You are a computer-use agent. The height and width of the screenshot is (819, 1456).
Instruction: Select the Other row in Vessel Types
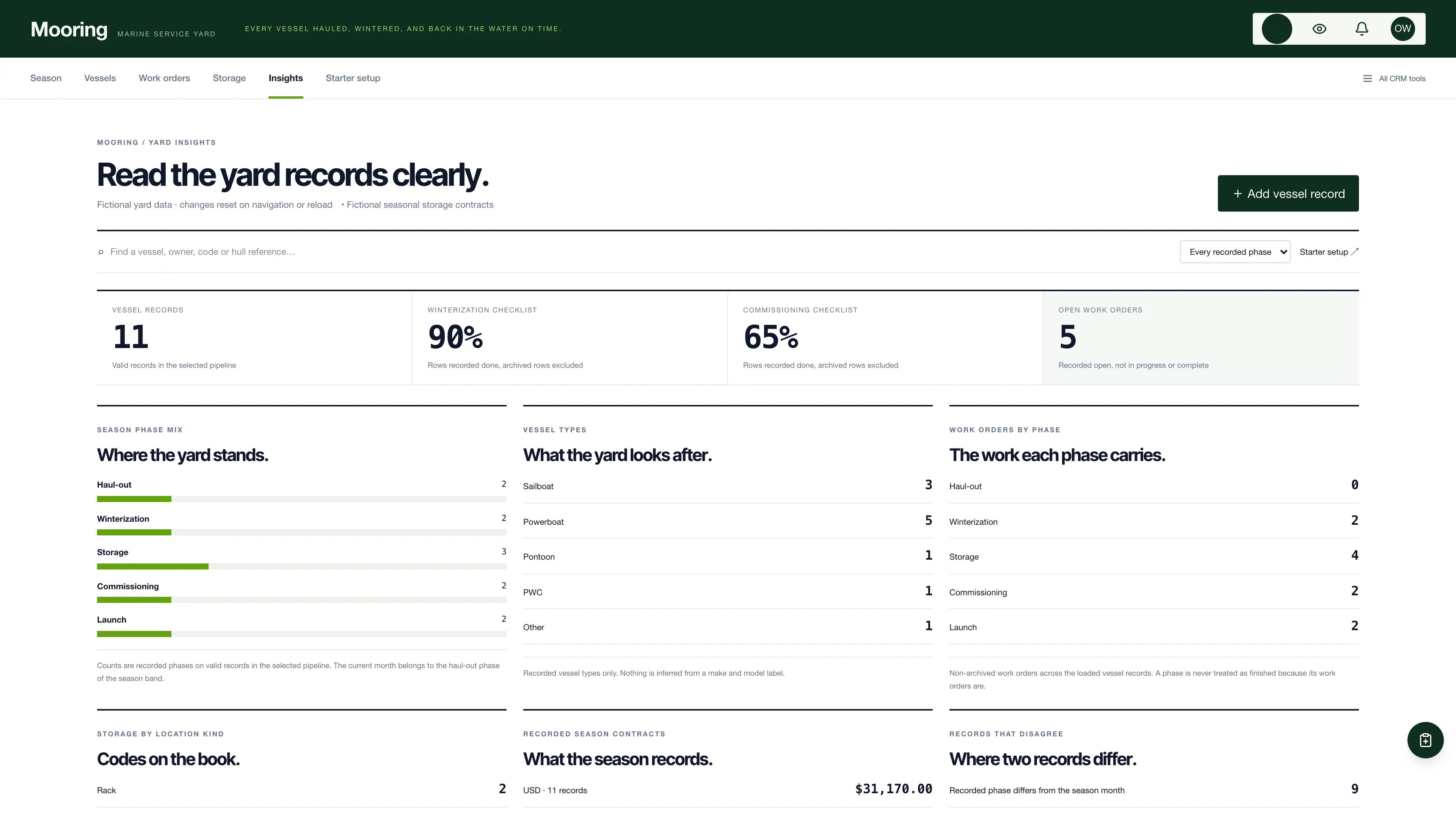tap(728, 627)
